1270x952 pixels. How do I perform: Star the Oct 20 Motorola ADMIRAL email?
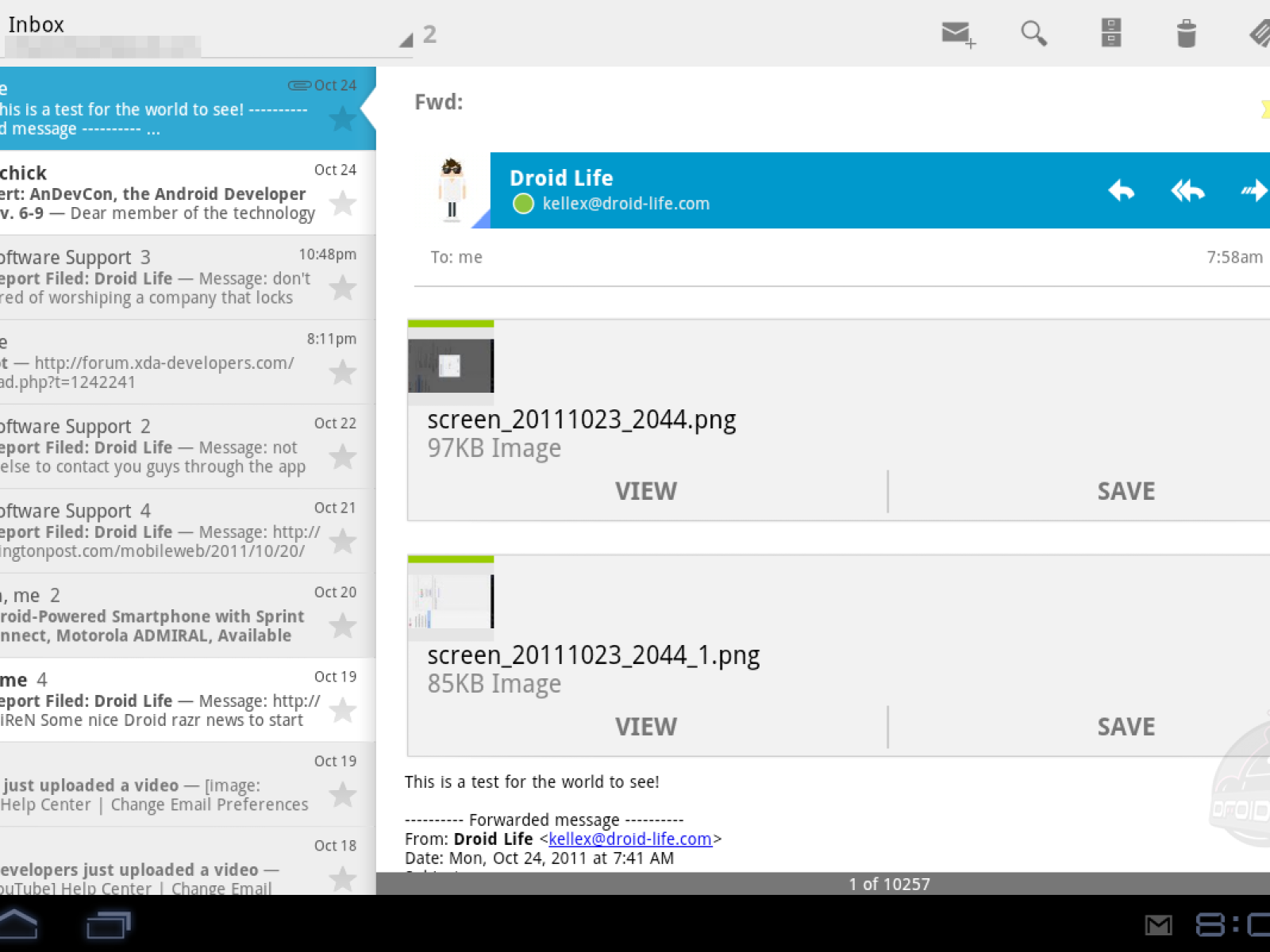click(342, 626)
